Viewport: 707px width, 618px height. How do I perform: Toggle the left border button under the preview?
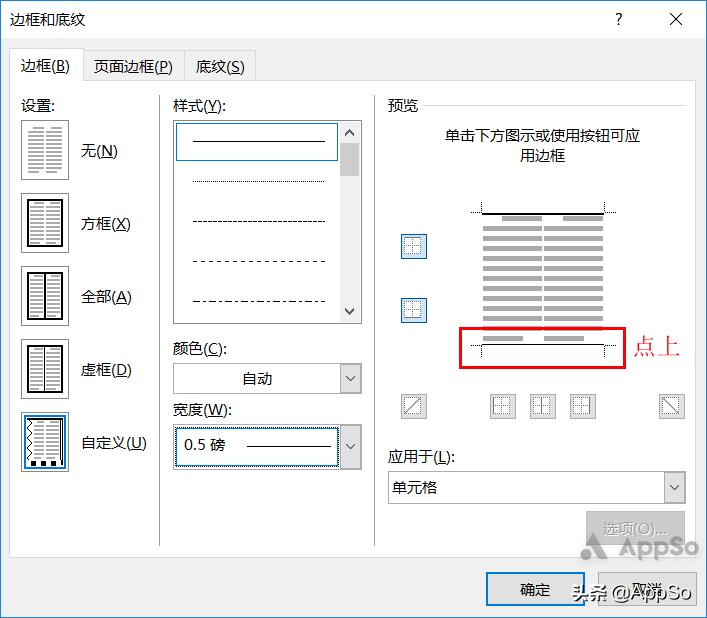[x=503, y=406]
